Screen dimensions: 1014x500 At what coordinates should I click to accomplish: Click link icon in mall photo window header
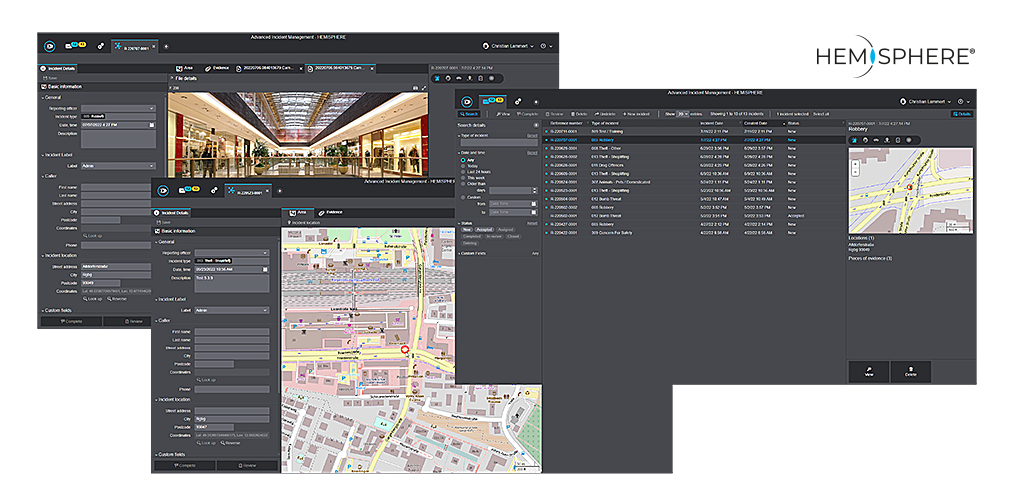(100, 47)
